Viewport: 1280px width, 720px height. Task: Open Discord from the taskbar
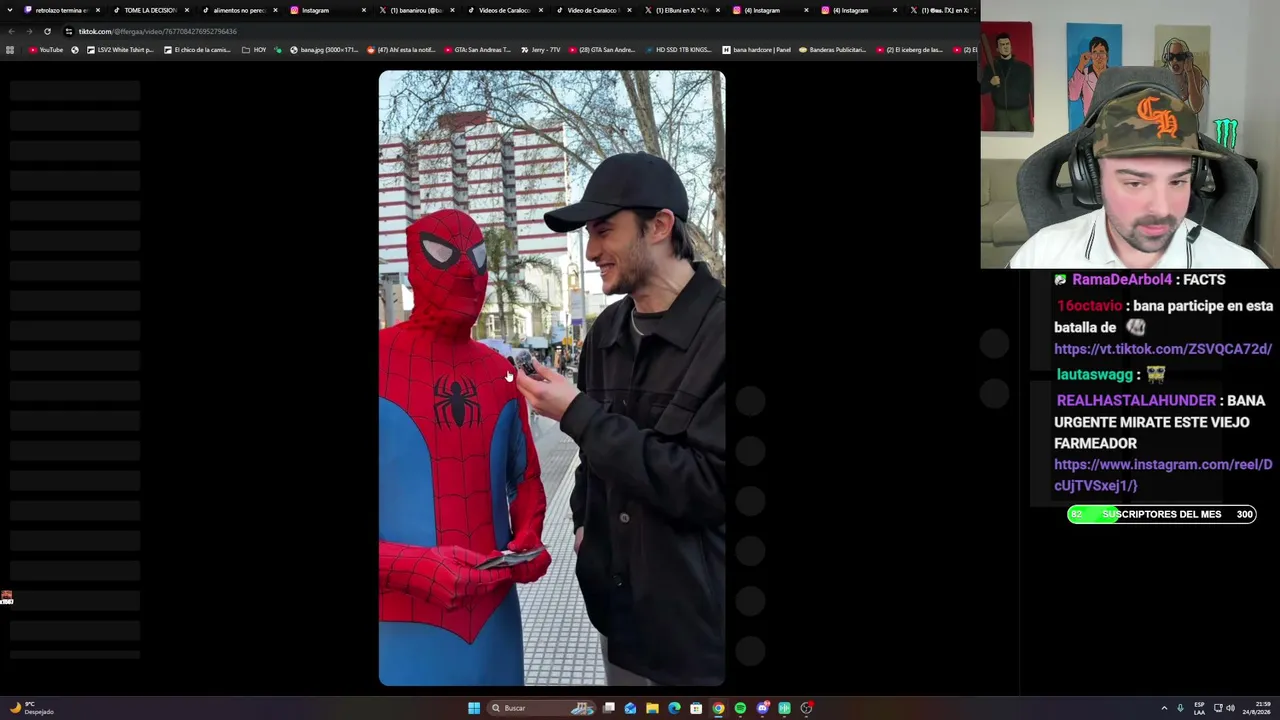tap(763, 708)
